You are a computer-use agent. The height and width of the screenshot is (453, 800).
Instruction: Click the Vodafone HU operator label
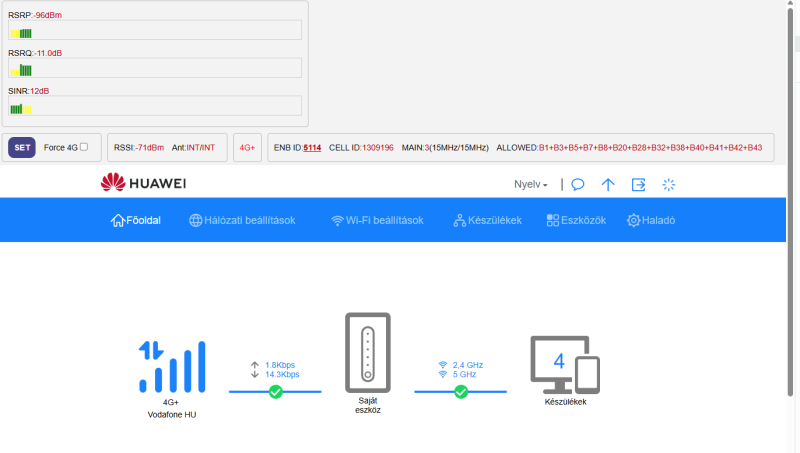pyautogui.click(x=172, y=415)
